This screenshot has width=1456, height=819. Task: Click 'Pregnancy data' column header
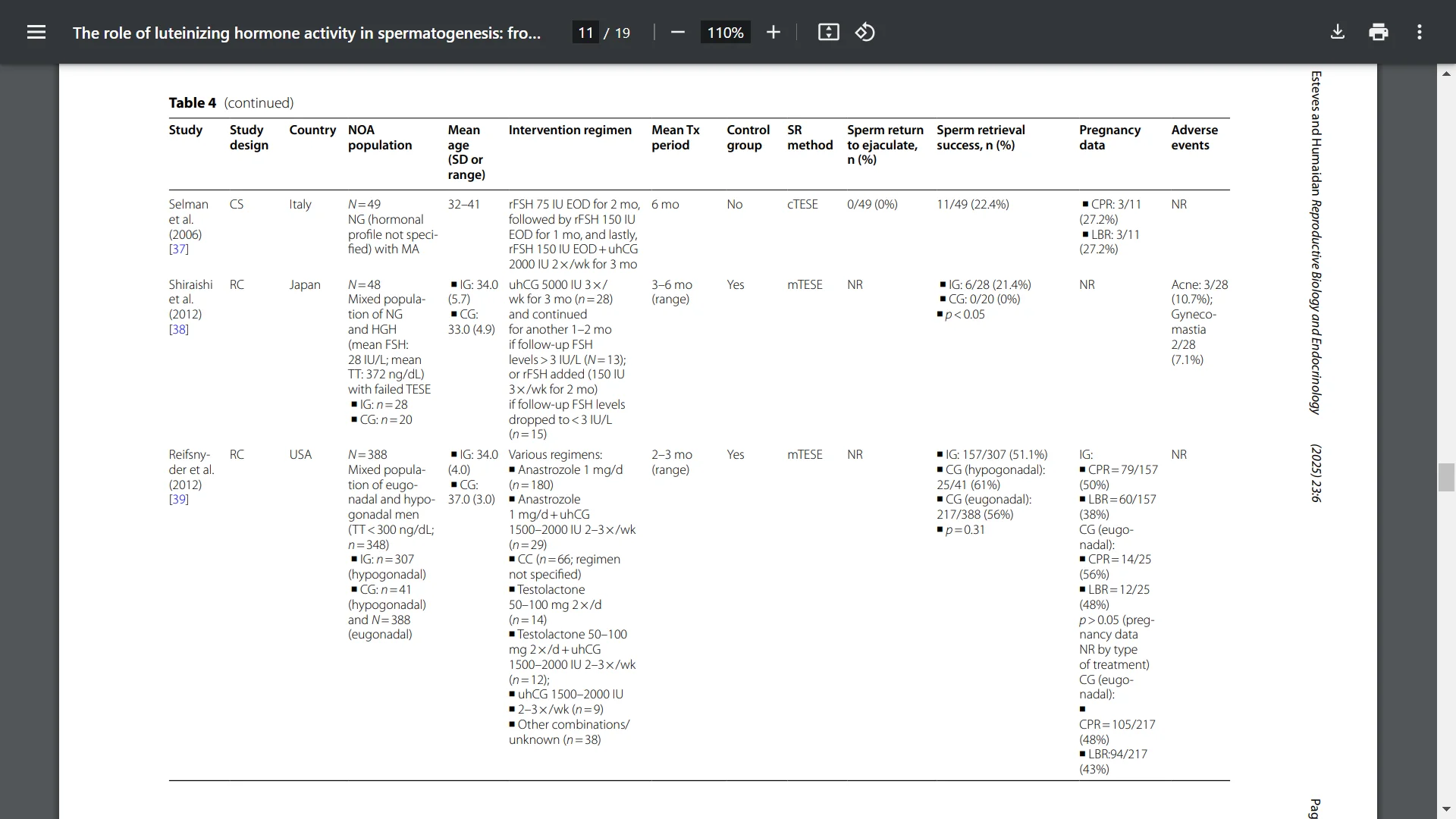(x=1109, y=137)
